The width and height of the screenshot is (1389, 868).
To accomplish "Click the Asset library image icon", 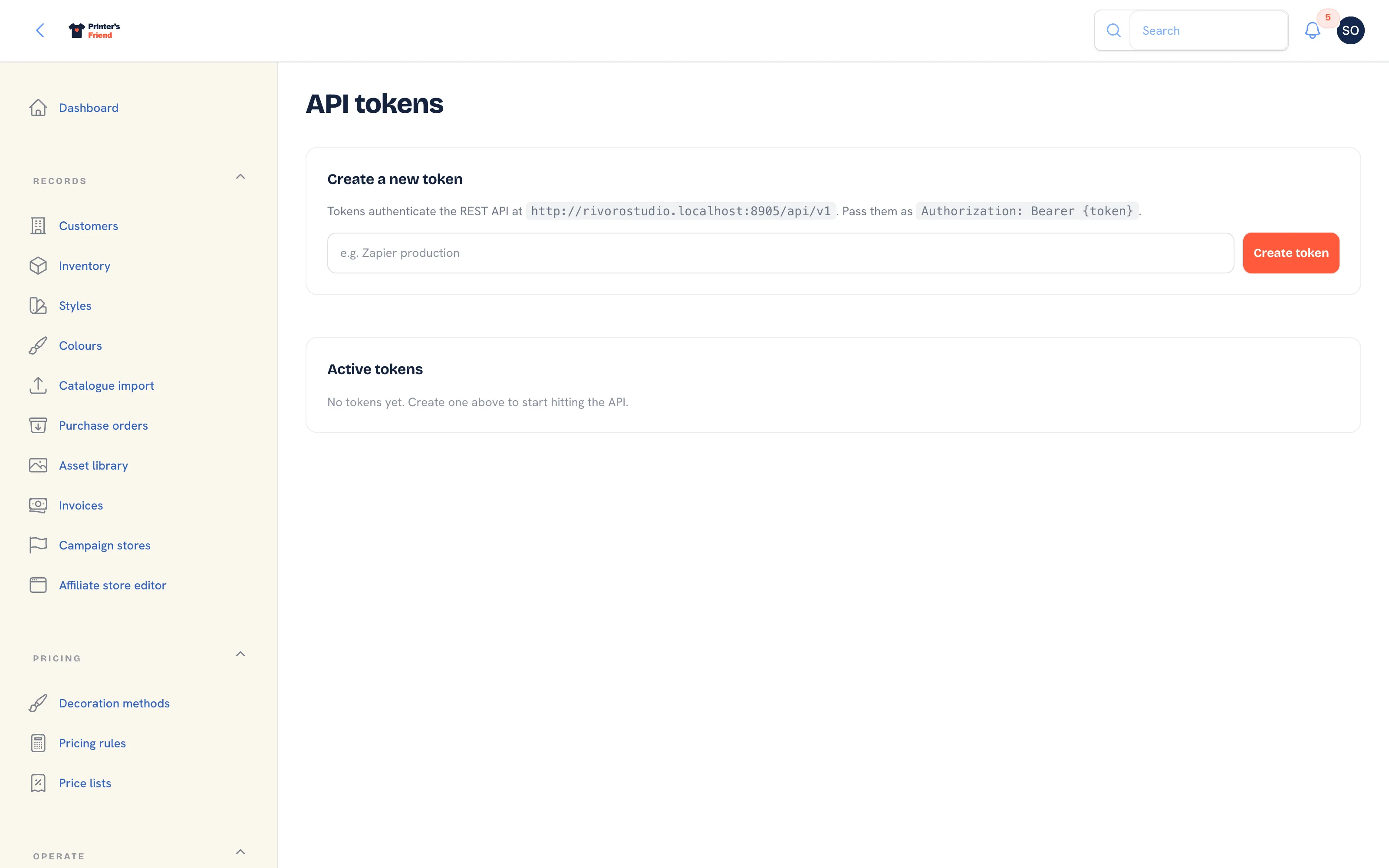I will 38,465.
